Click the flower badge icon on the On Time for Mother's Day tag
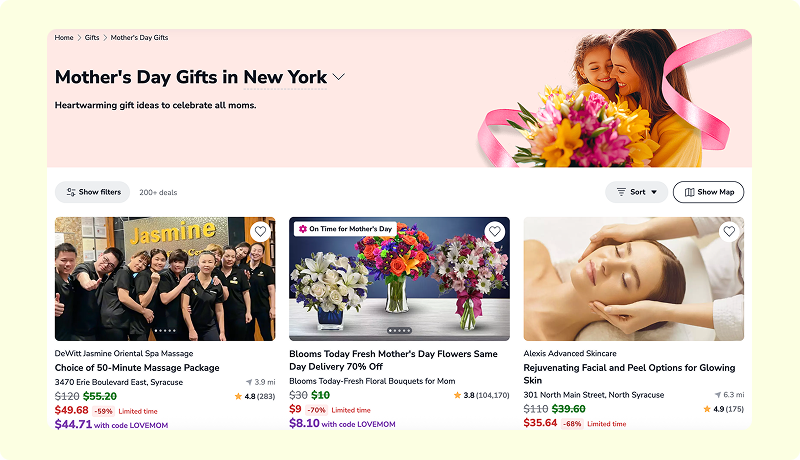This screenshot has width=800, height=460. [303, 229]
